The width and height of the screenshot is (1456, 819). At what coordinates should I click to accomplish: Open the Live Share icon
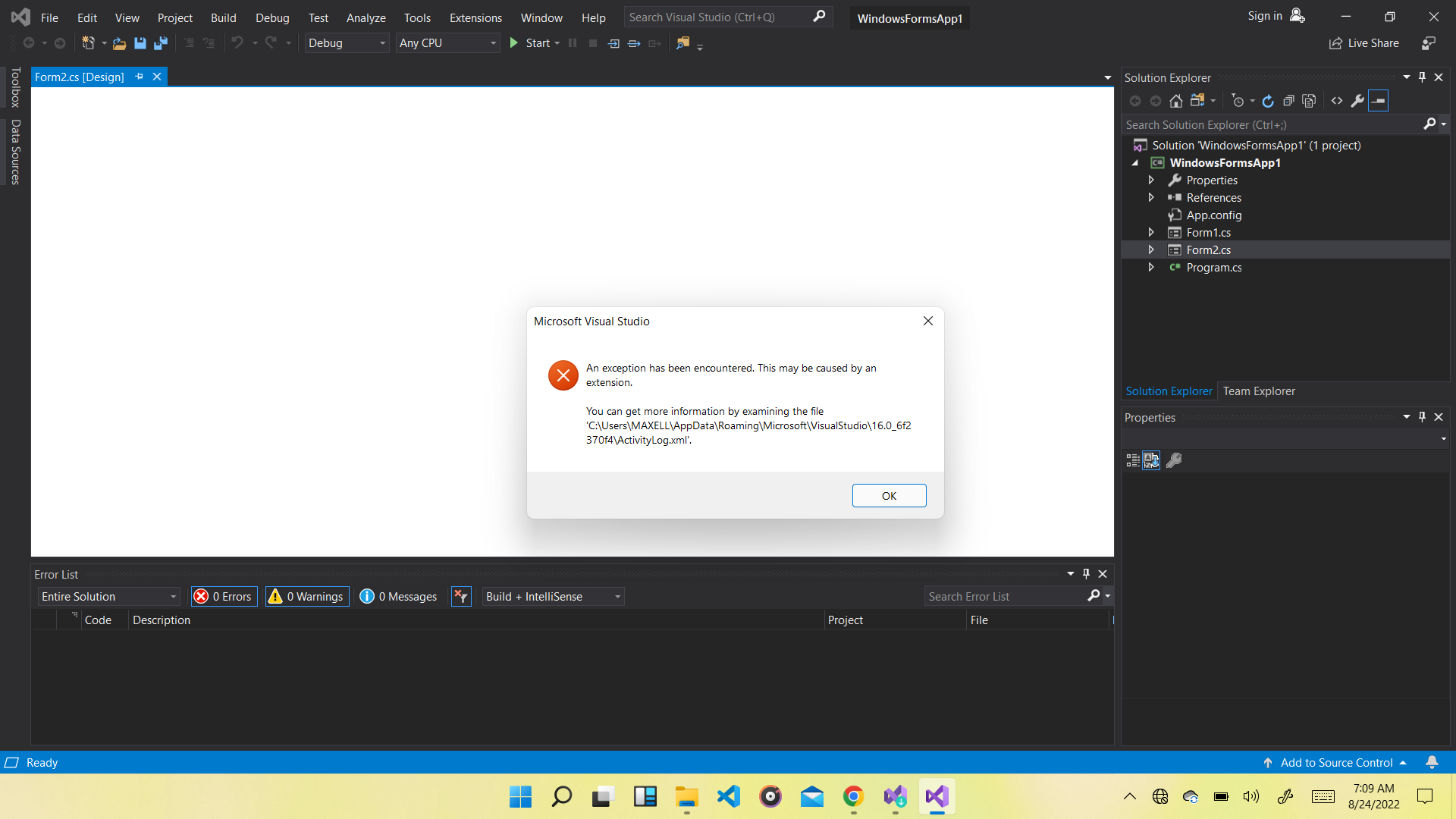[x=1335, y=43]
